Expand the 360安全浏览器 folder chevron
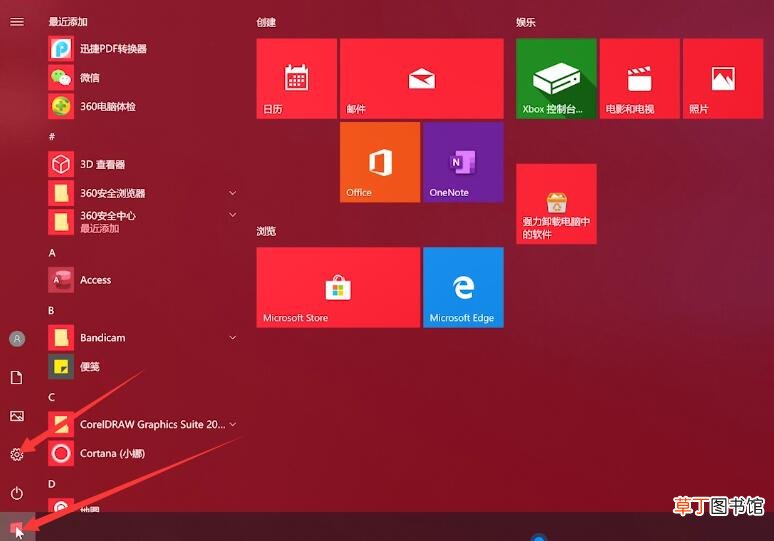This screenshot has width=774, height=541. click(x=232, y=193)
